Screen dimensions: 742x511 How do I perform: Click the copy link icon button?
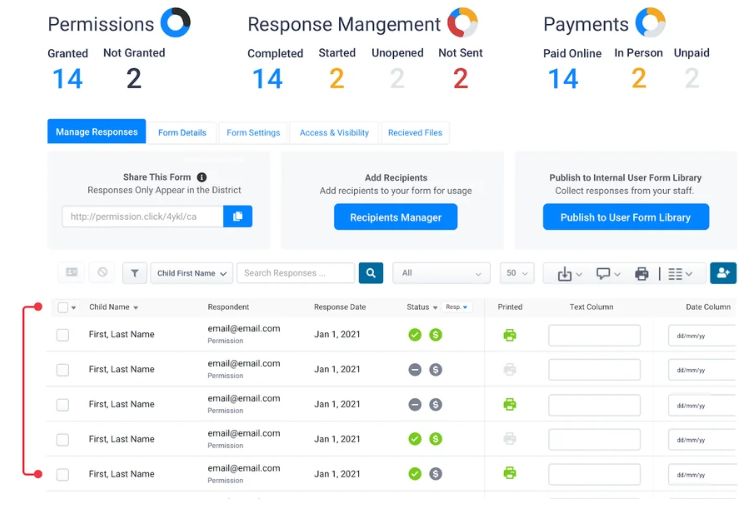[x=238, y=216]
